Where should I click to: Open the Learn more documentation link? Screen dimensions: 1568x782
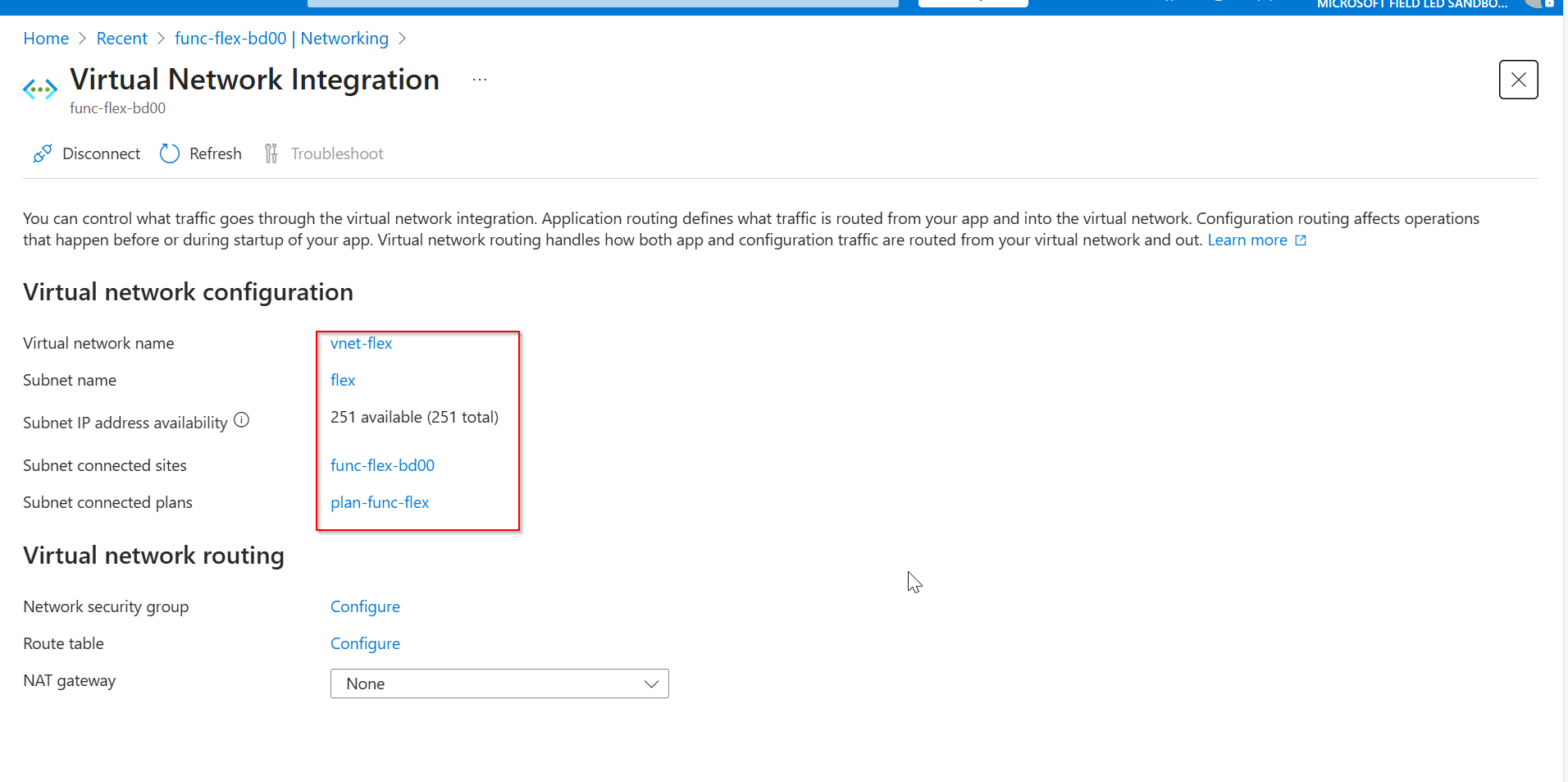coord(1256,240)
